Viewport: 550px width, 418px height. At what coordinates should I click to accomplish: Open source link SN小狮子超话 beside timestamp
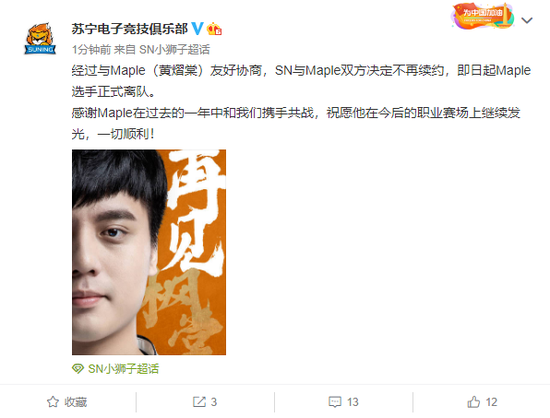click(x=174, y=49)
